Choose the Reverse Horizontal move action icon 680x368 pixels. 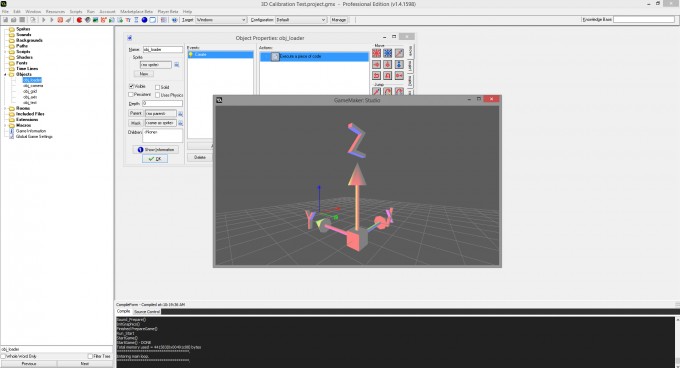point(376,75)
